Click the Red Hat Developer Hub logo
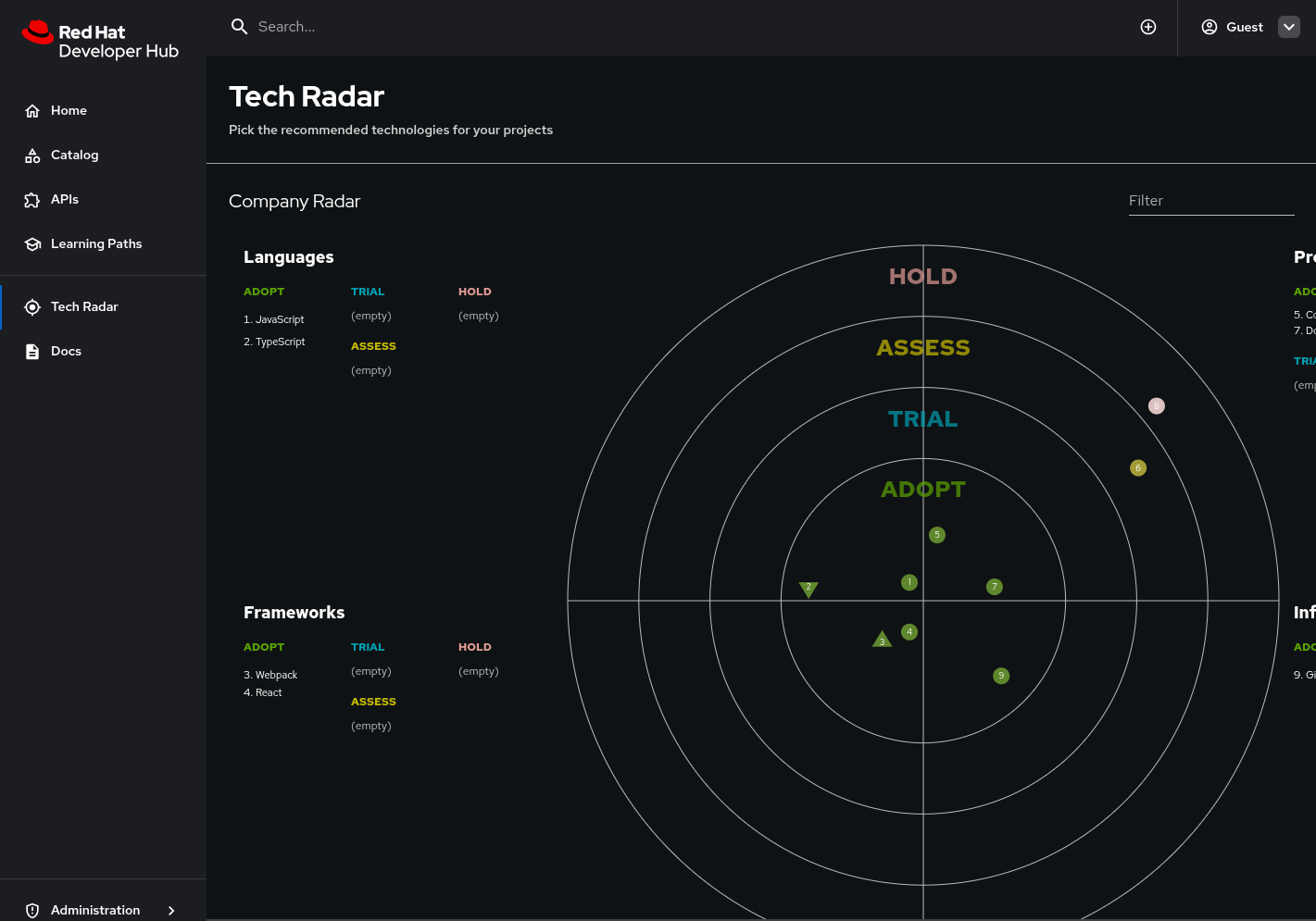The image size is (1316, 921). tap(100, 40)
